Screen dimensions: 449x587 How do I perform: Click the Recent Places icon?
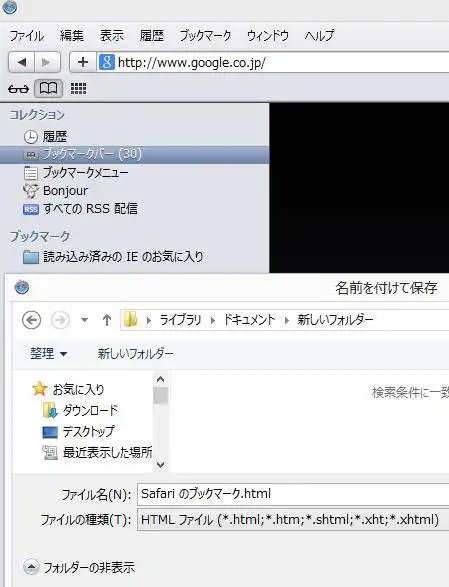point(50,453)
